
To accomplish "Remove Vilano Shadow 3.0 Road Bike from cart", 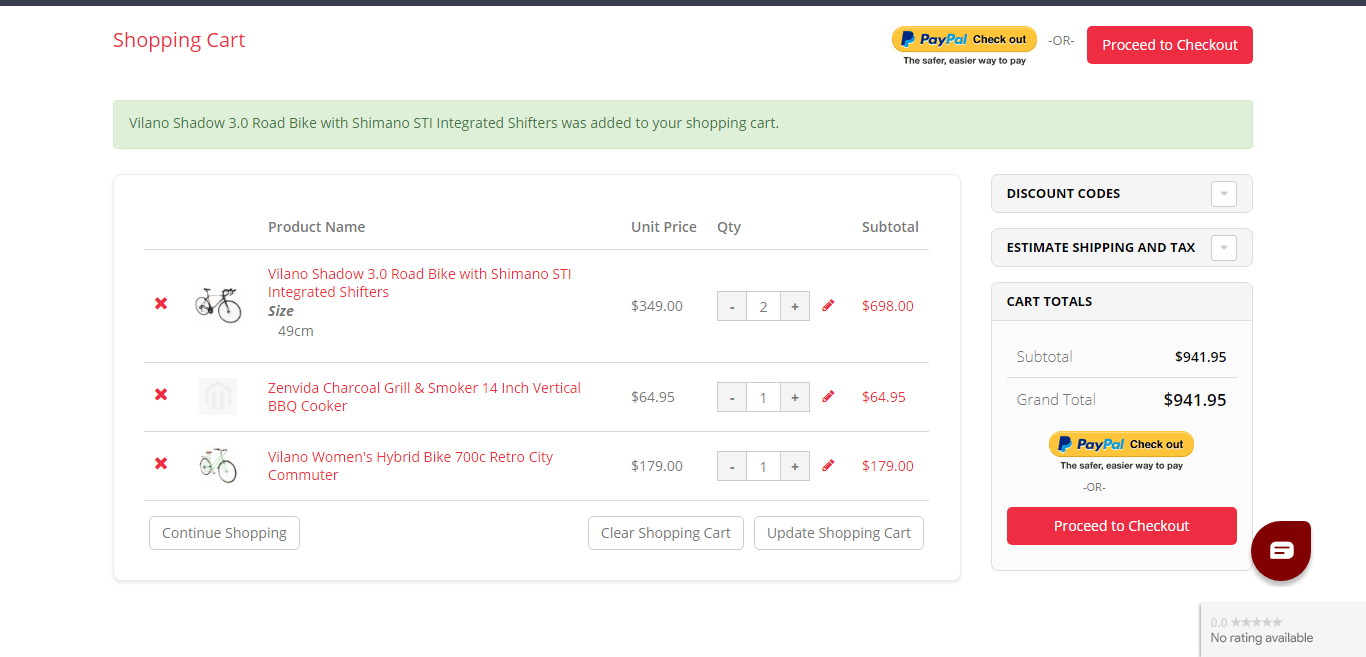I will tap(161, 303).
